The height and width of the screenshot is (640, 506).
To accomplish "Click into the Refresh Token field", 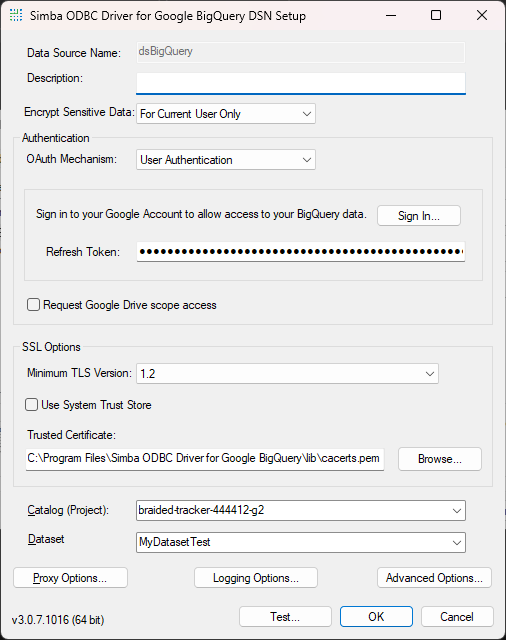I will [x=301, y=251].
